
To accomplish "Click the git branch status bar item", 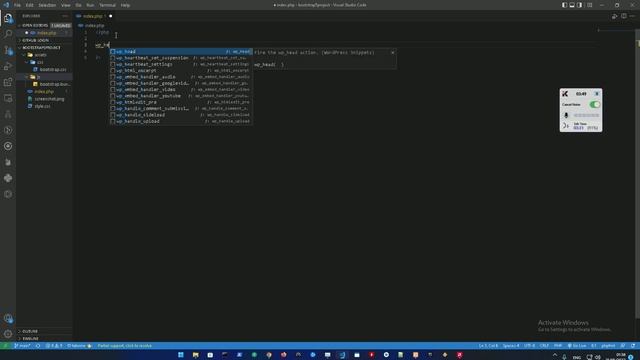I will pyautogui.click(x=22, y=346).
